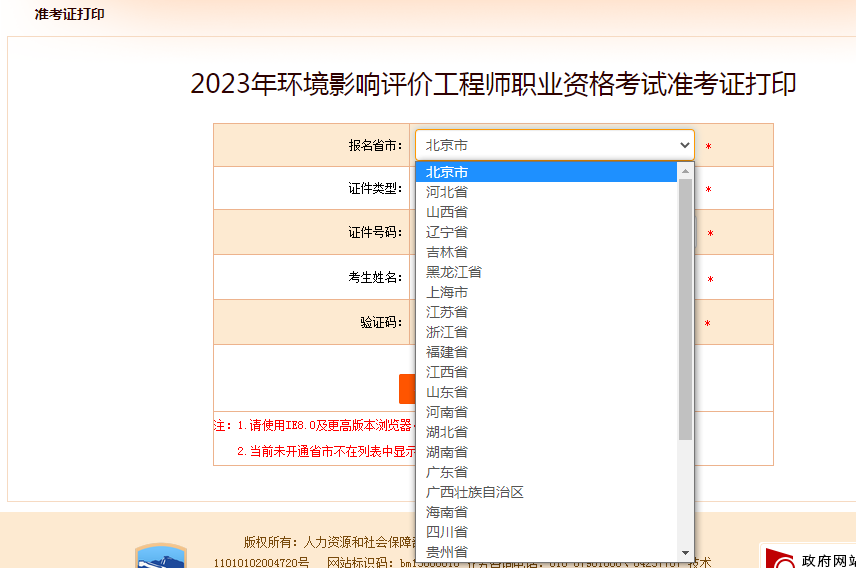The height and width of the screenshot is (568, 856).
Task: Select 江苏省 option
Action: click(546, 312)
